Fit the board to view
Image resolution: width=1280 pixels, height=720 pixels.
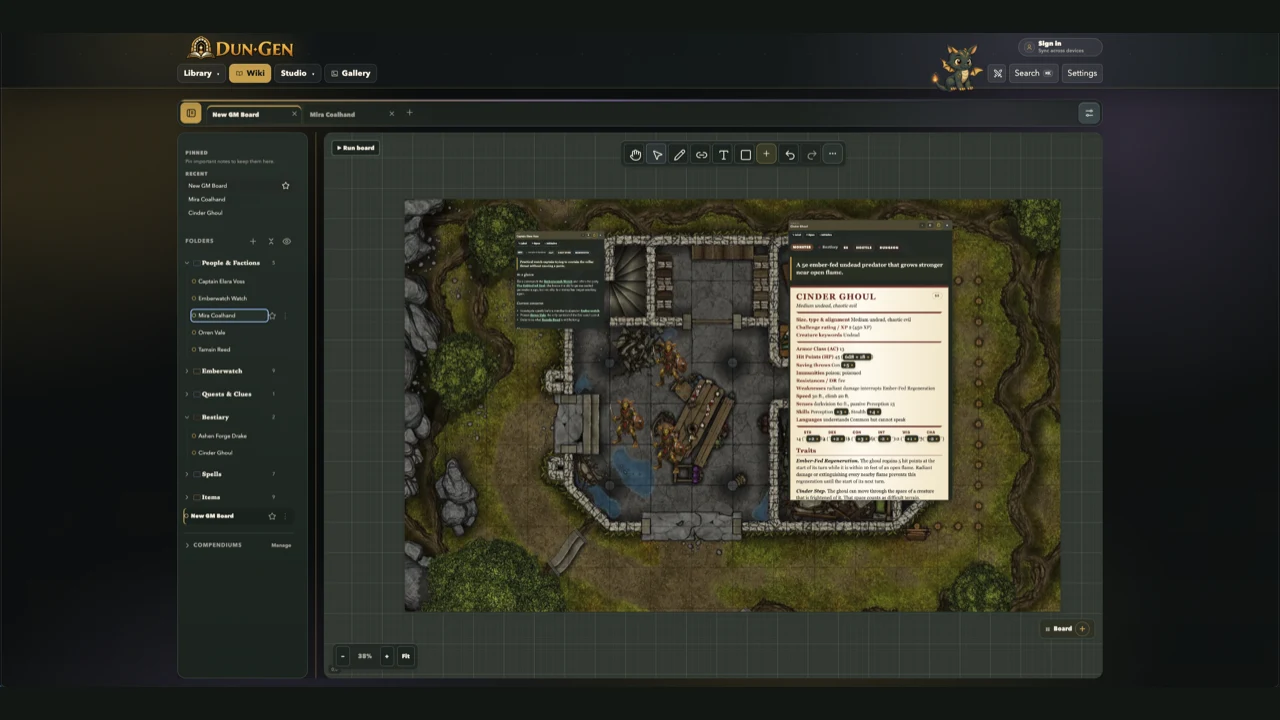pyautogui.click(x=405, y=656)
